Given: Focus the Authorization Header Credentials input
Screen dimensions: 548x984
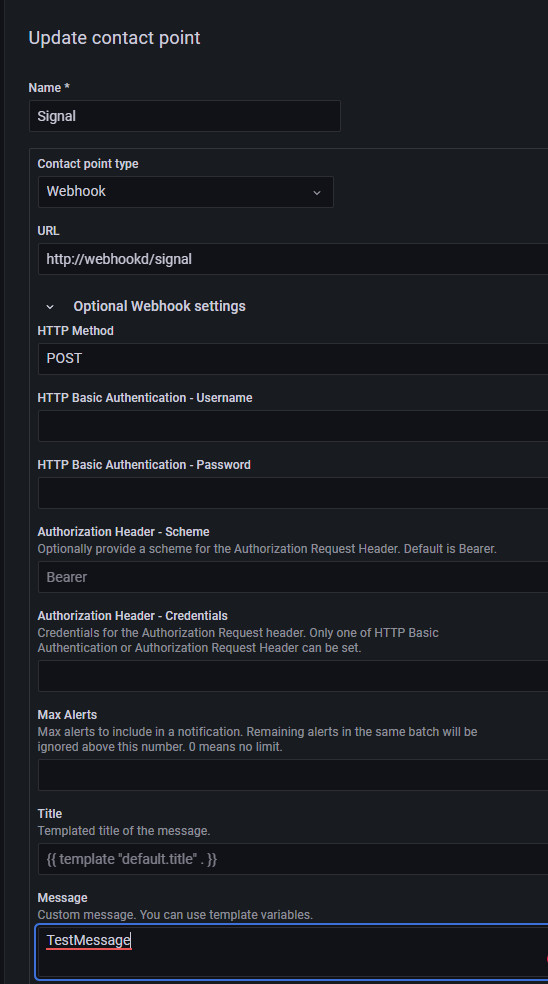Looking at the screenshot, I should (x=293, y=676).
